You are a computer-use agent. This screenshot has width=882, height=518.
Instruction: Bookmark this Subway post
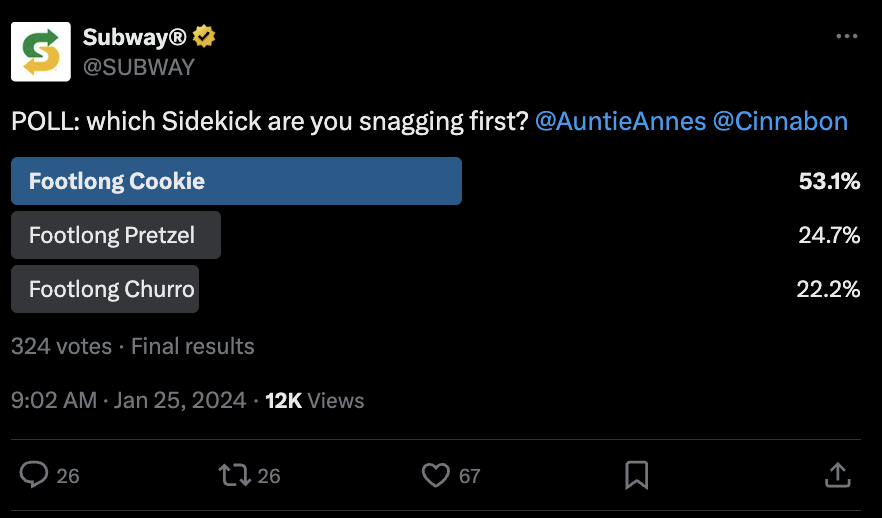pyautogui.click(x=636, y=475)
